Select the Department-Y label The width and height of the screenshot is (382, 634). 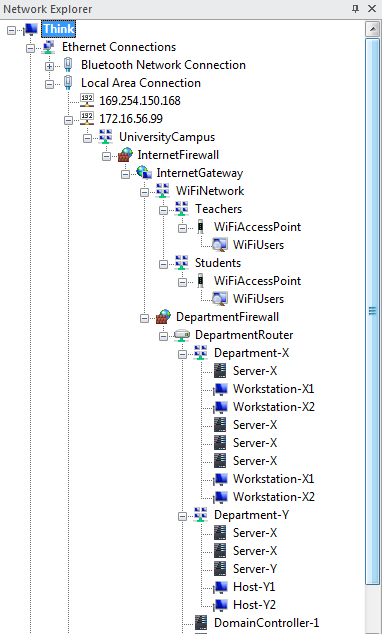tap(251, 515)
